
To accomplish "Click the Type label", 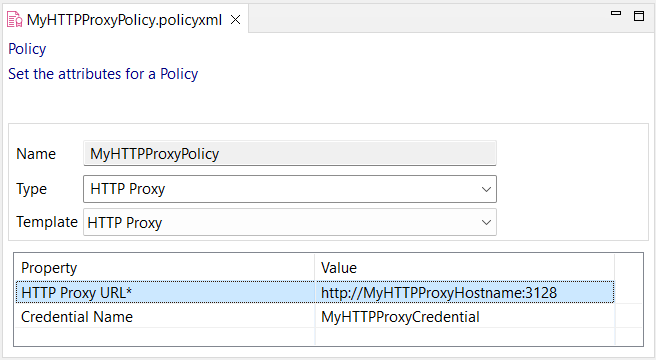I will 31,189.
